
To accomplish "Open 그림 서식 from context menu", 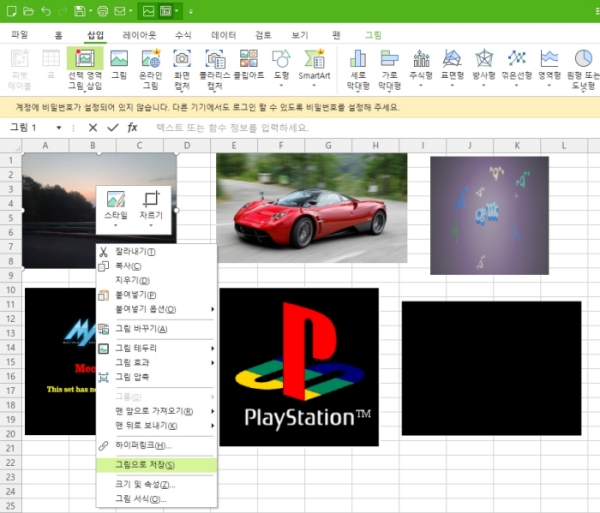I will [x=157, y=499].
